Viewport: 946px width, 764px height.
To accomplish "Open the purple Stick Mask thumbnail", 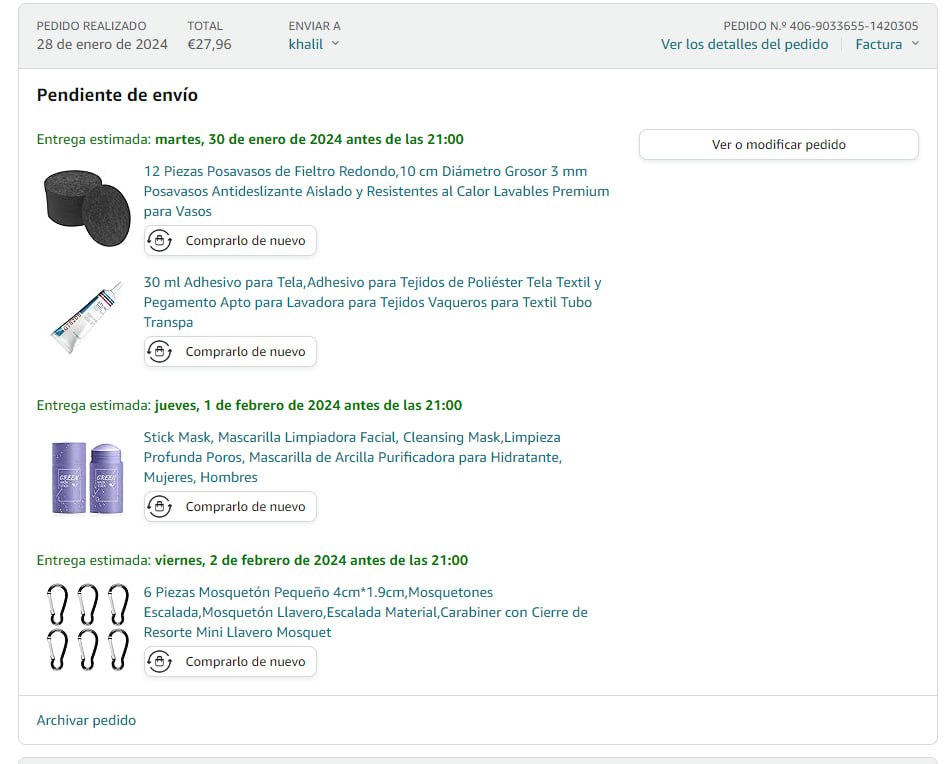I will pyautogui.click(x=86, y=478).
